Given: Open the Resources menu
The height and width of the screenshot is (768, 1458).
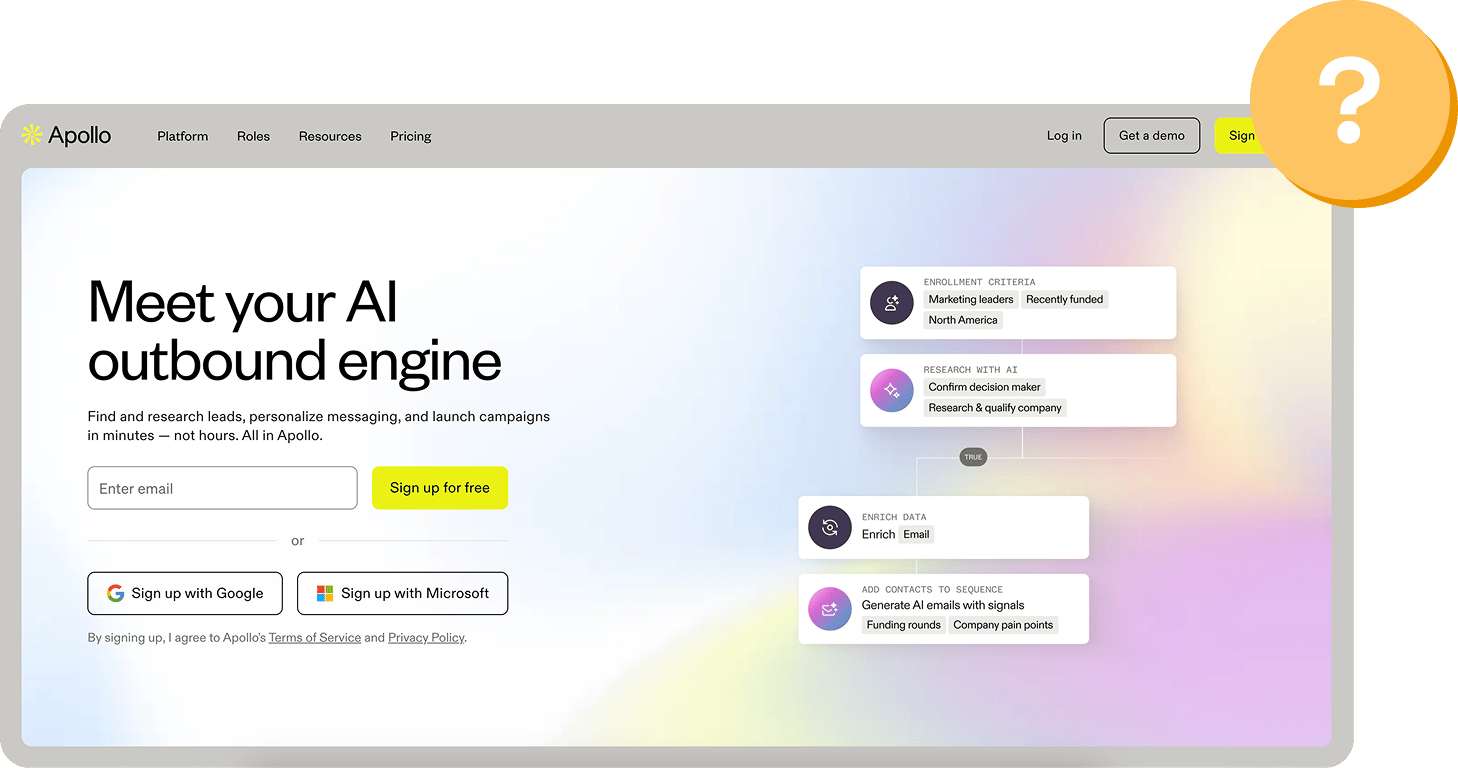Looking at the screenshot, I should click(330, 136).
